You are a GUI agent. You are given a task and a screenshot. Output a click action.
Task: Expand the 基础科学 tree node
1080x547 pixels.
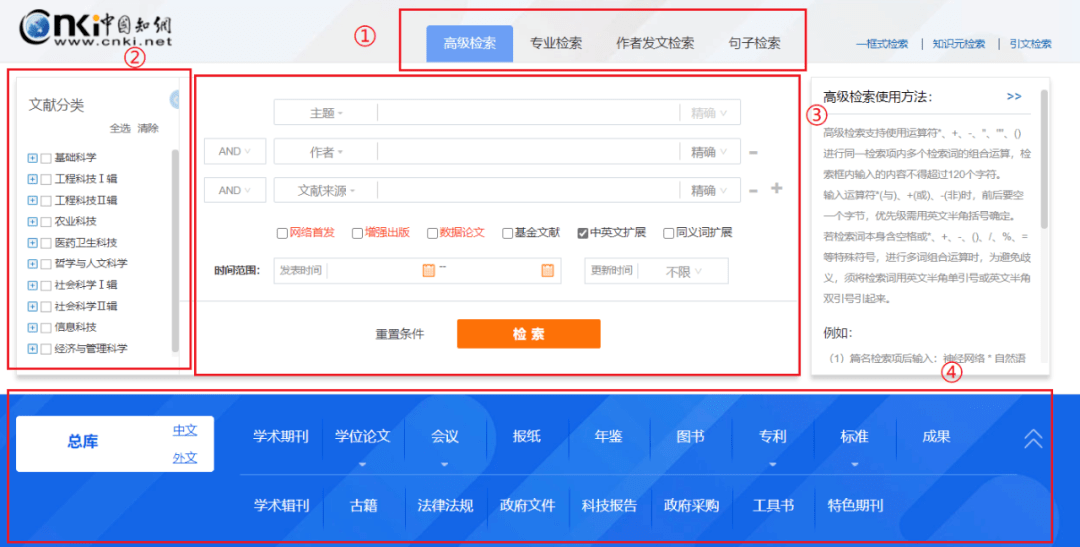32,158
